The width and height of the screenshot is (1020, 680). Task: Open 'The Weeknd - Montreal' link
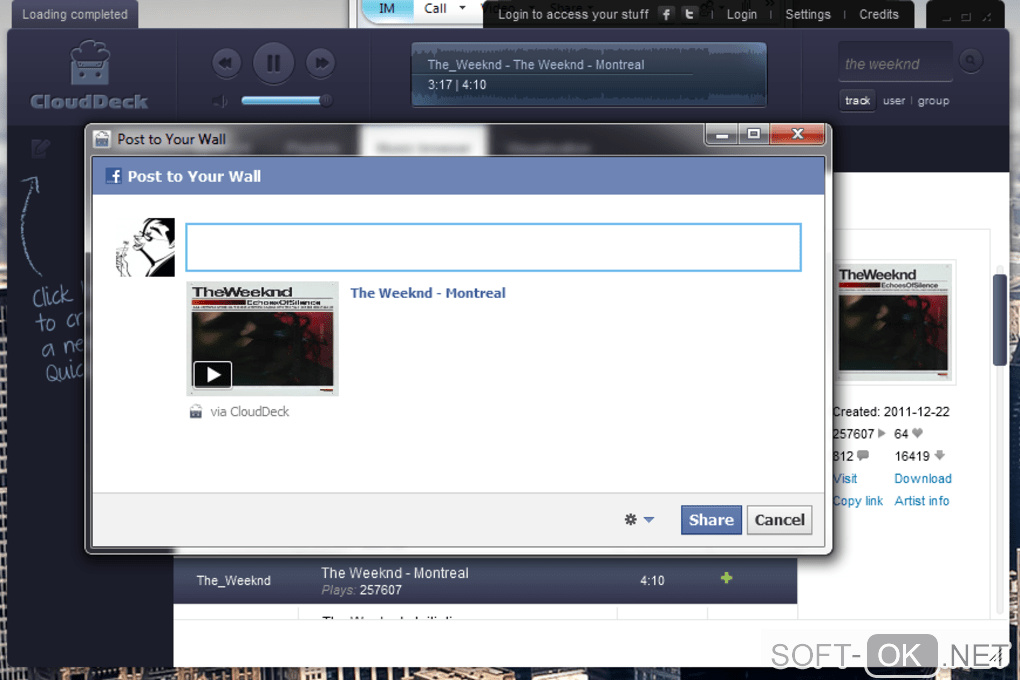[427, 293]
